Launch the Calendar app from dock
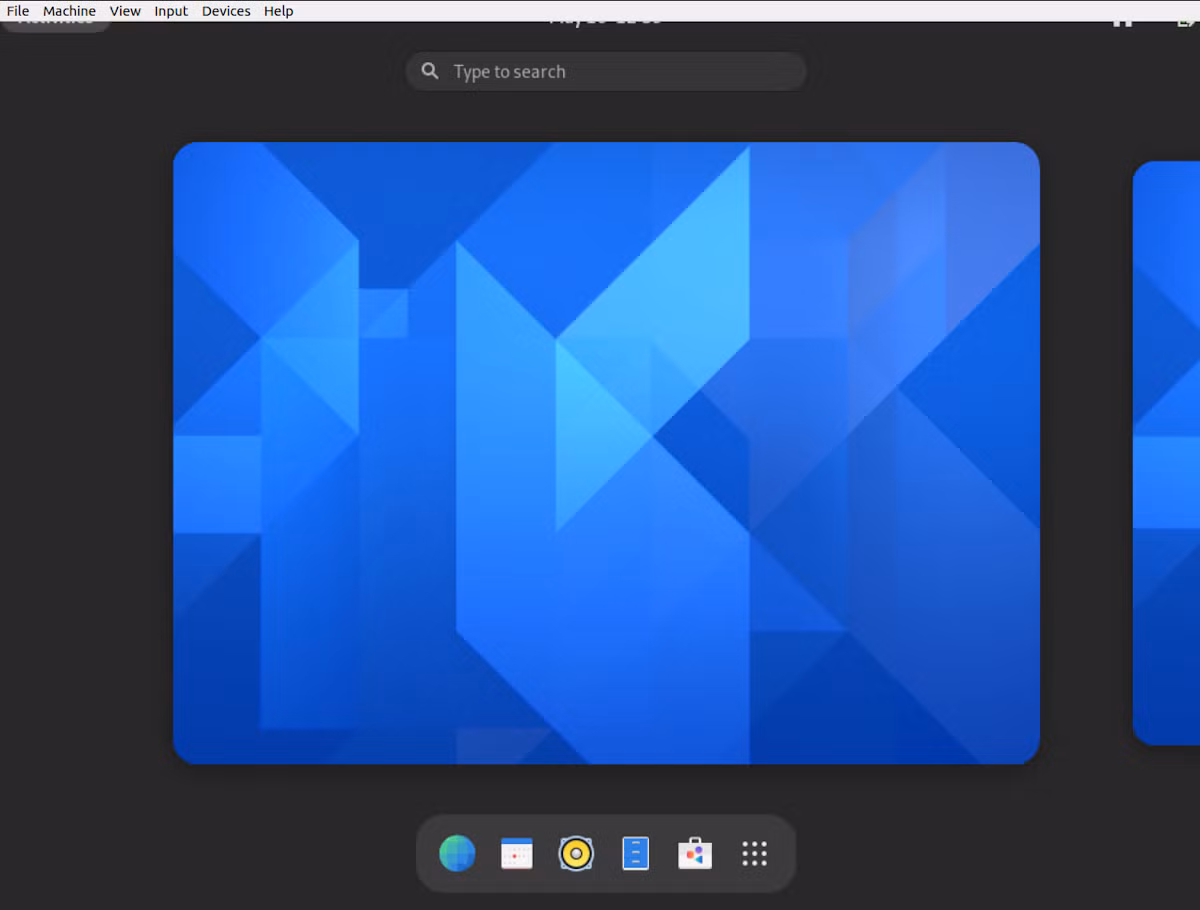The height and width of the screenshot is (910, 1200). (516, 853)
